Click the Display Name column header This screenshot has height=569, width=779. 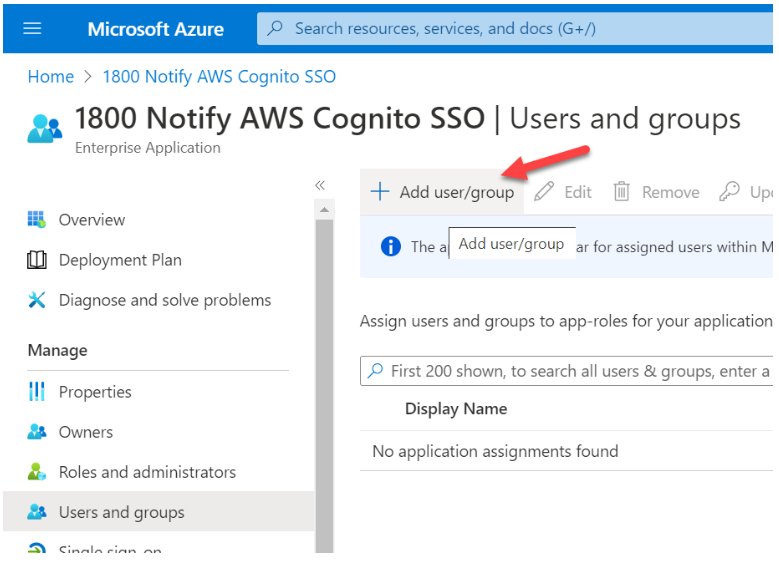pyautogui.click(x=456, y=408)
